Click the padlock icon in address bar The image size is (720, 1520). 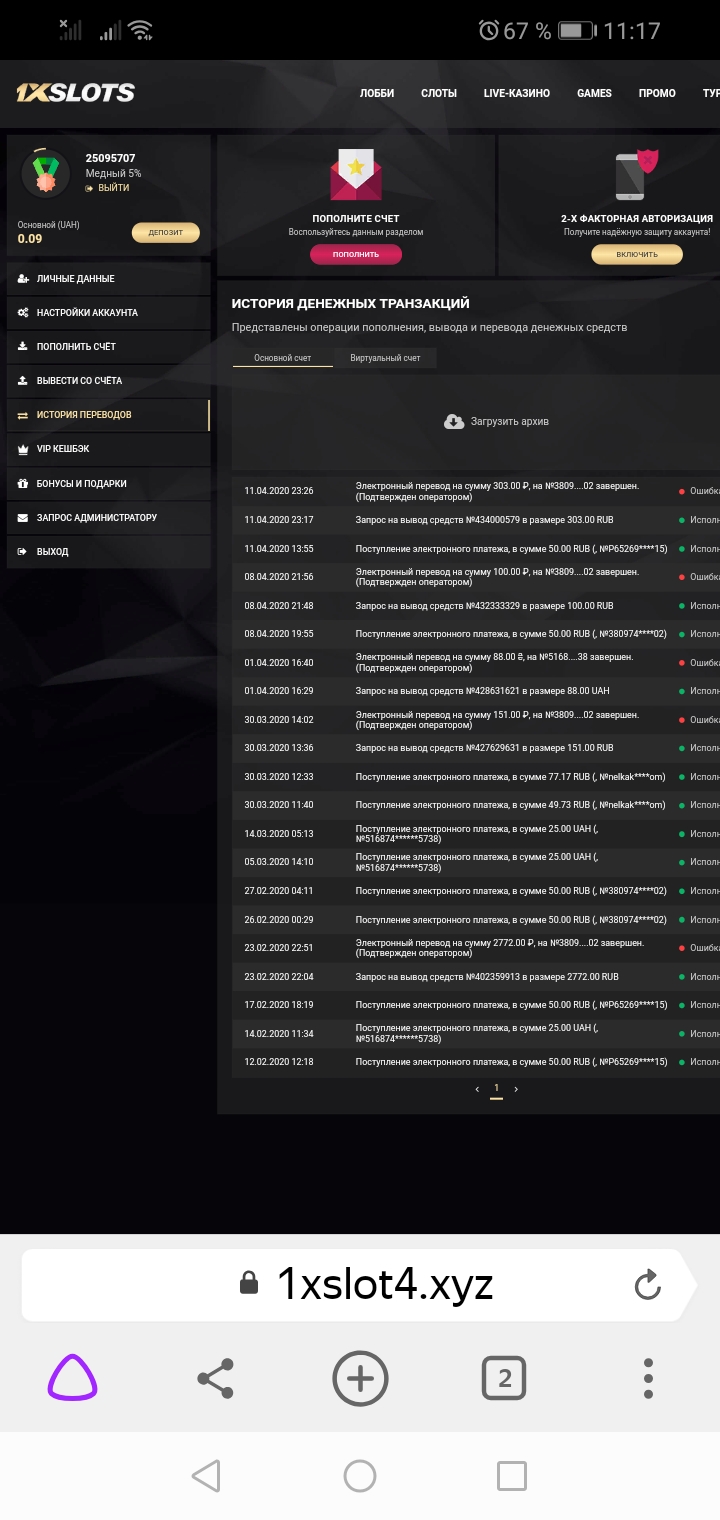pos(249,1284)
